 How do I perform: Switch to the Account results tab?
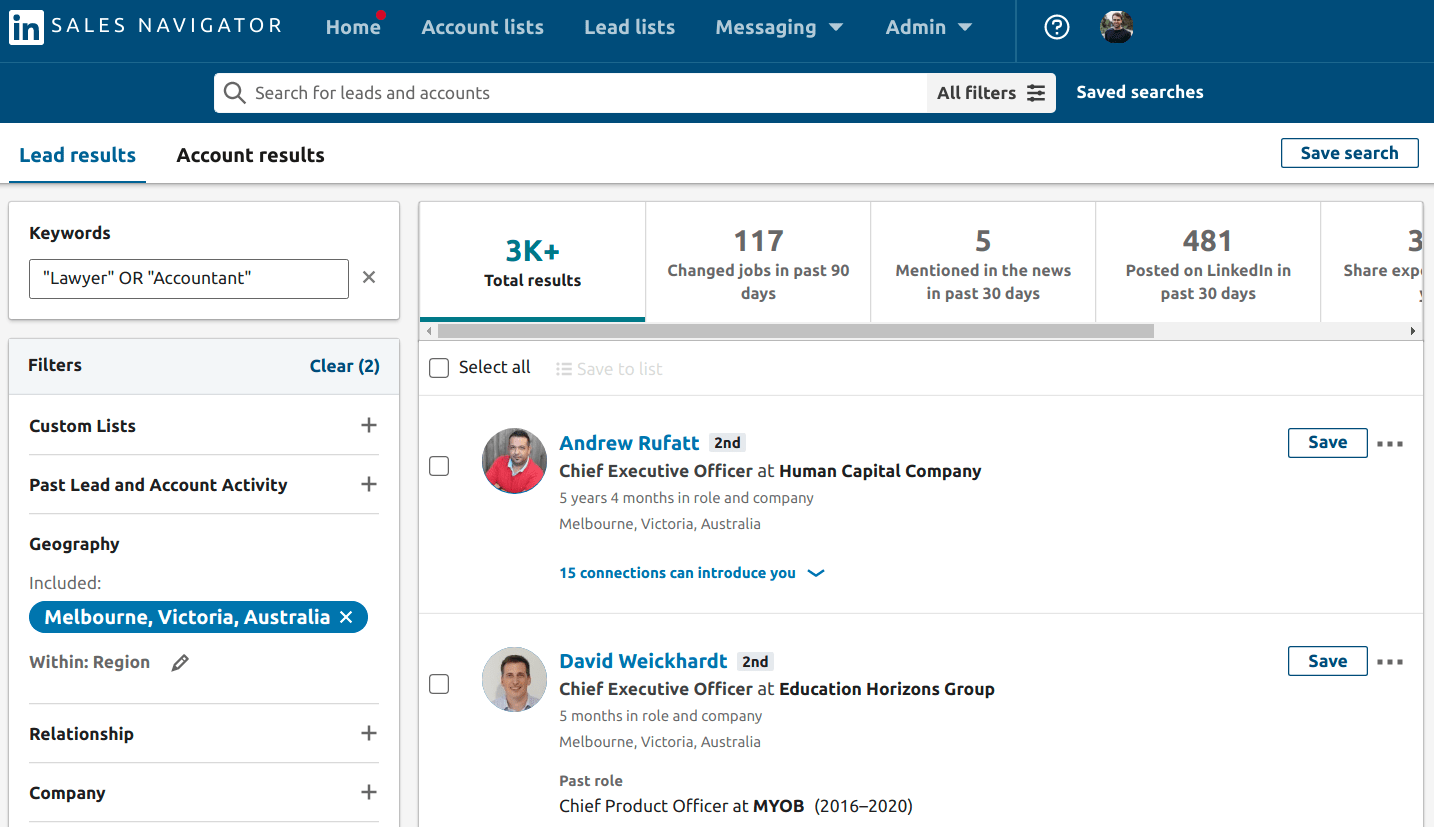point(251,155)
